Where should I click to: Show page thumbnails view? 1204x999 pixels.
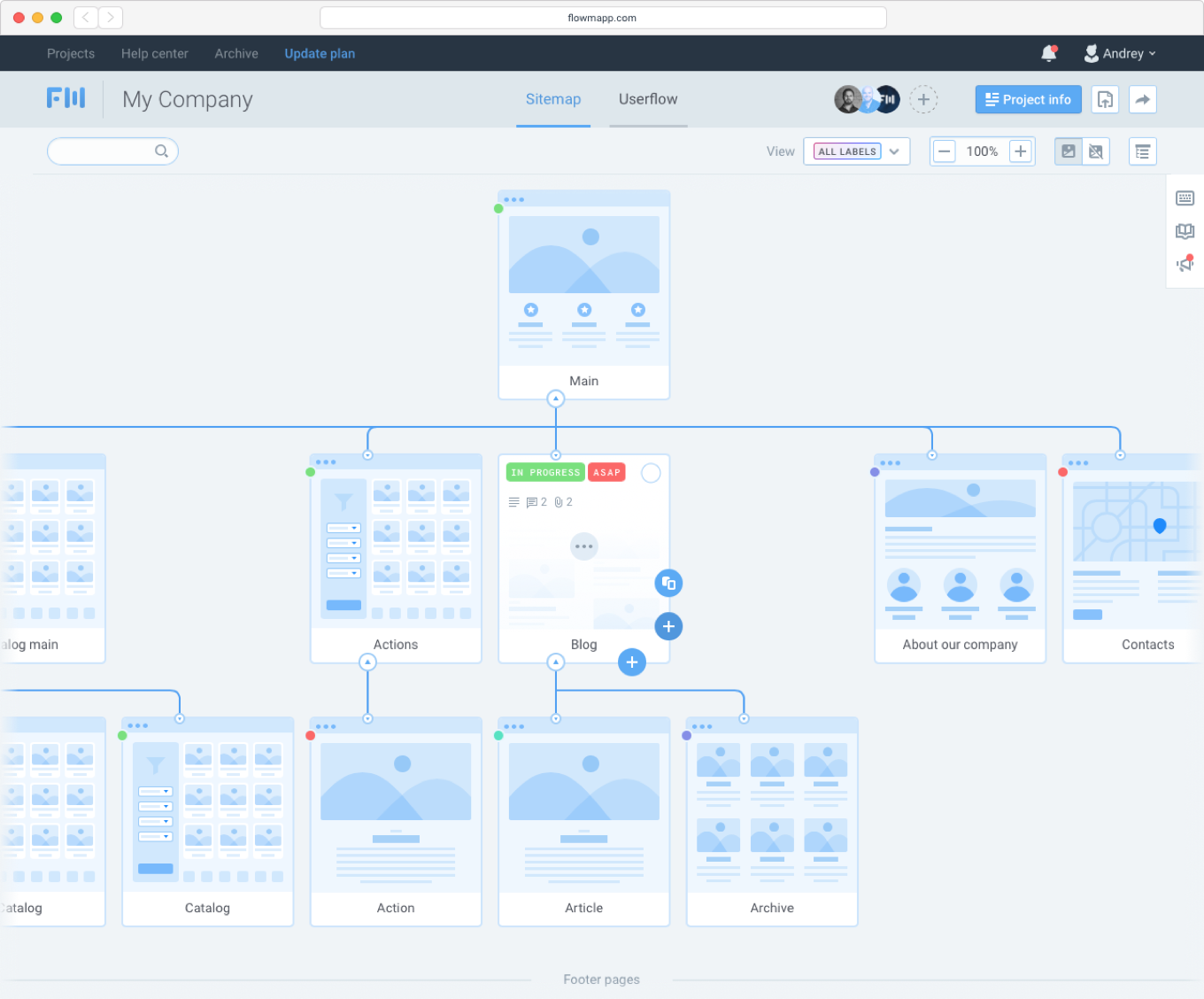pyautogui.click(x=1069, y=151)
